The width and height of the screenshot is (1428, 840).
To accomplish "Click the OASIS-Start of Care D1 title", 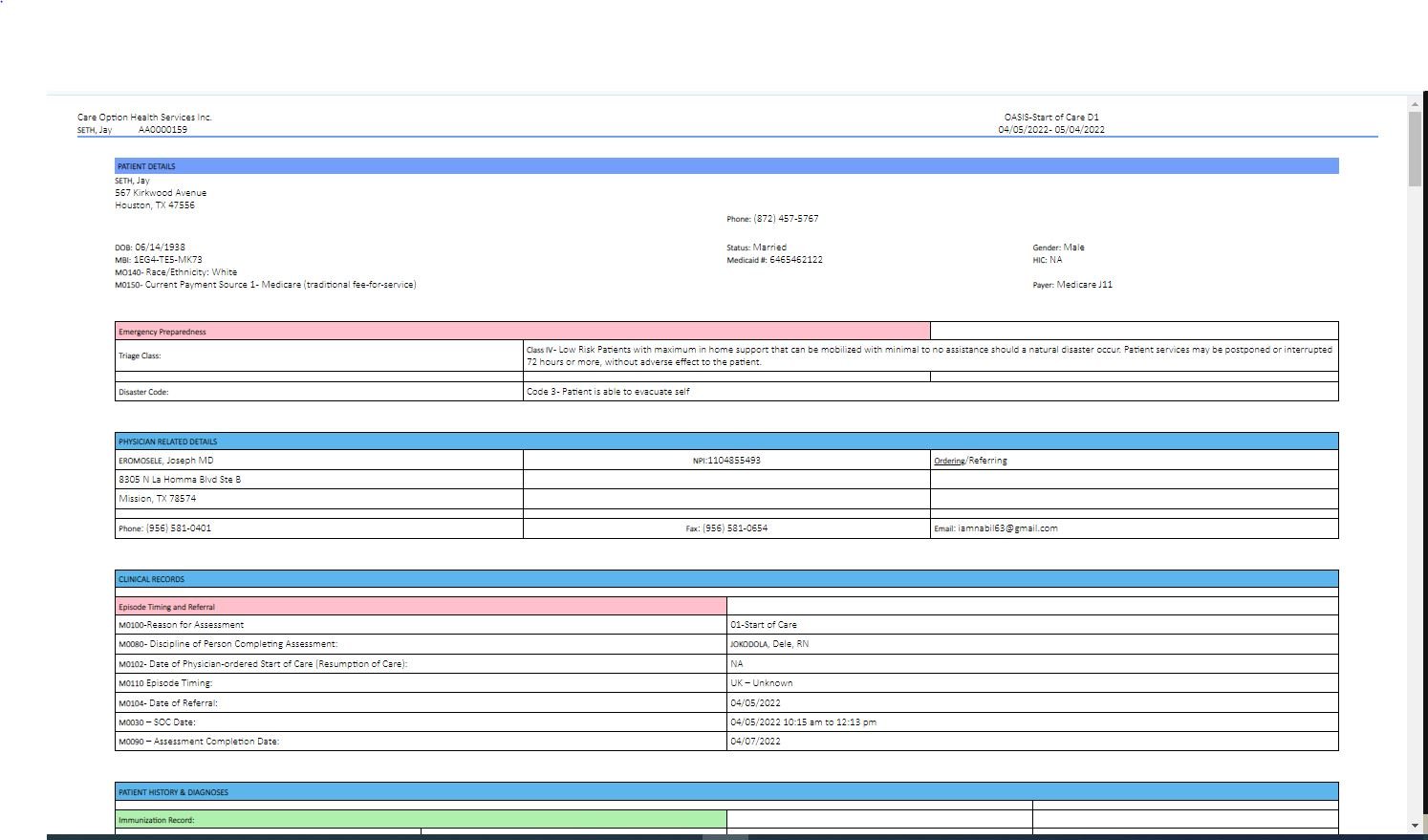I will 1050,118.
